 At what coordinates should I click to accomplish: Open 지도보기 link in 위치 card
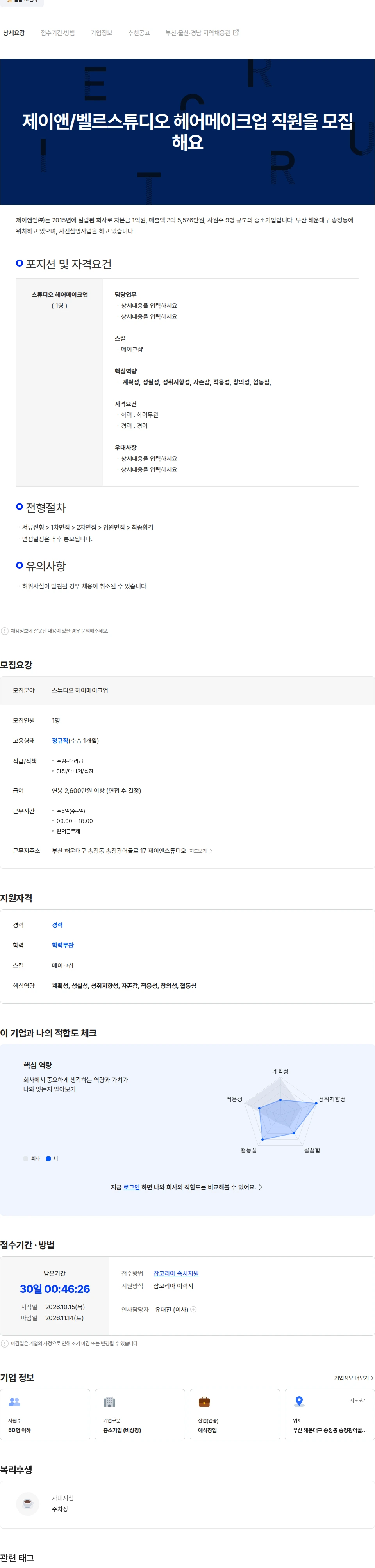(x=358, y=1400)
